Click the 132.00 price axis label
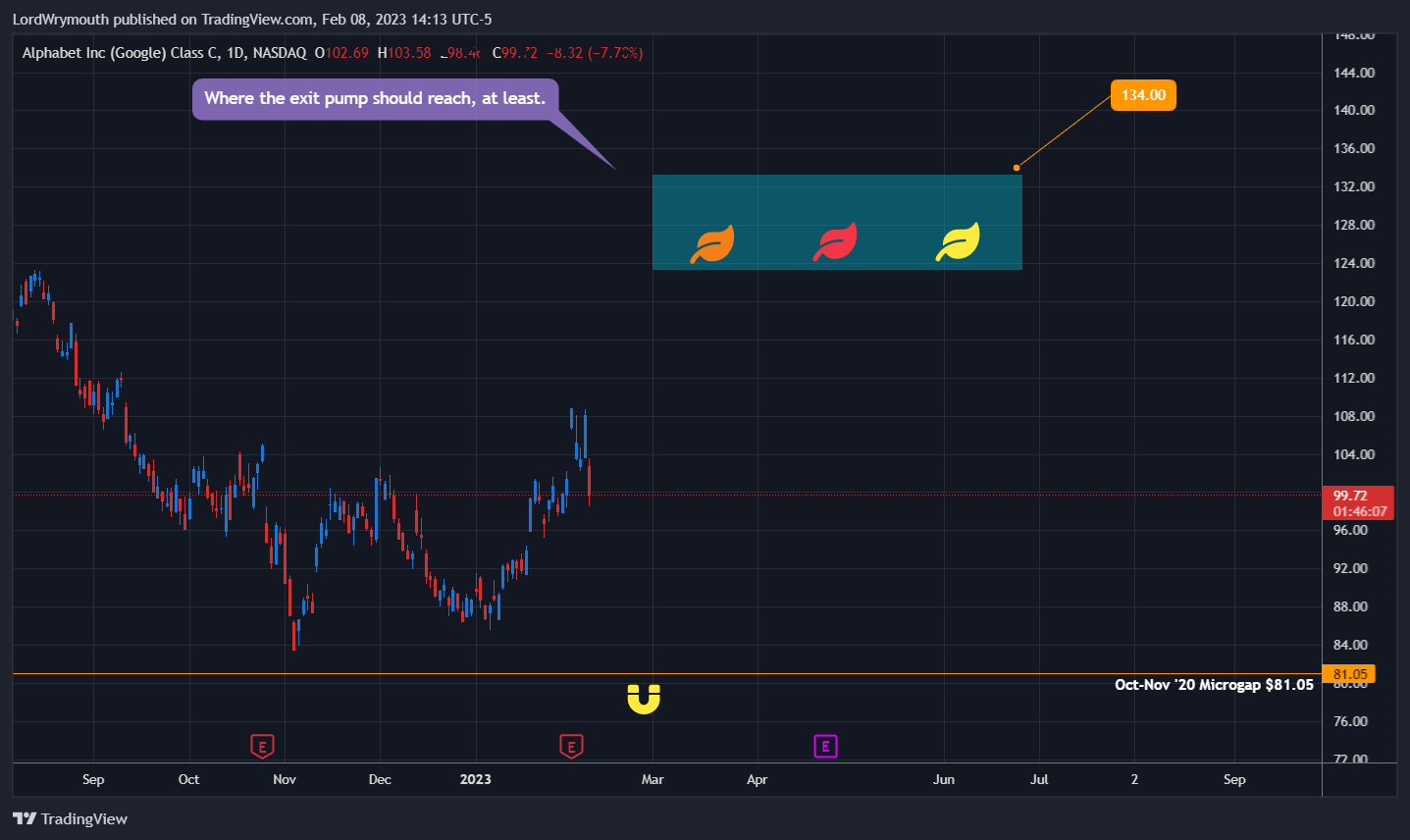The height and width of the screenshot is (840, 1410). pyautogui.click(x=1354, y=186)
